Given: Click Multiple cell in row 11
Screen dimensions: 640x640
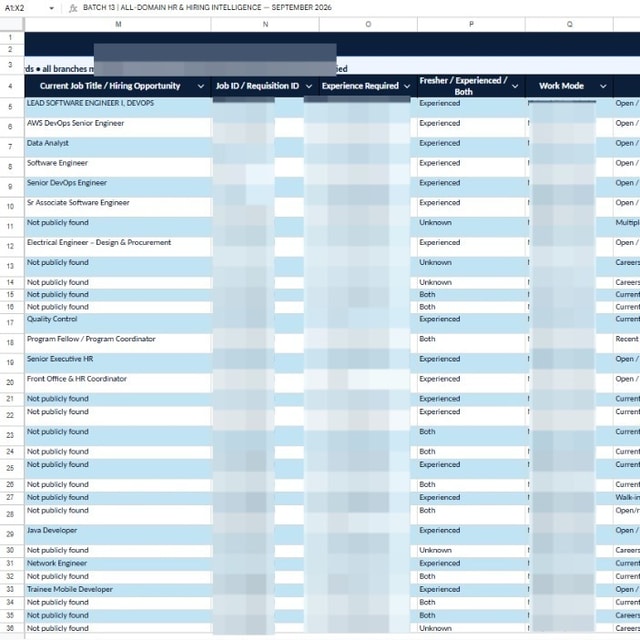Looking at the screenshot, I should [x=627, y=227].
